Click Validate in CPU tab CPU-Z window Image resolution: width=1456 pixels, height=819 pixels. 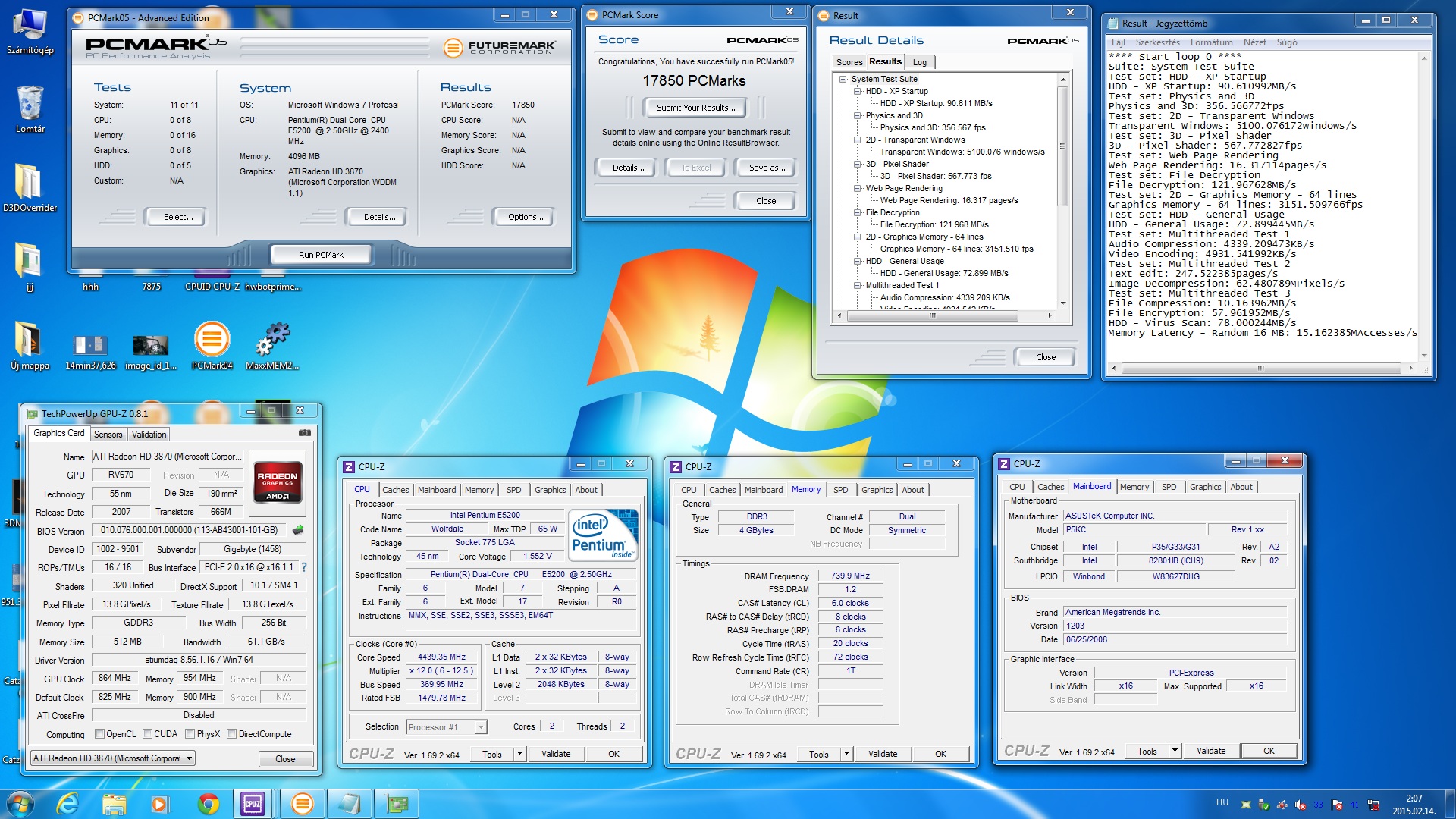tap(556, 754)
